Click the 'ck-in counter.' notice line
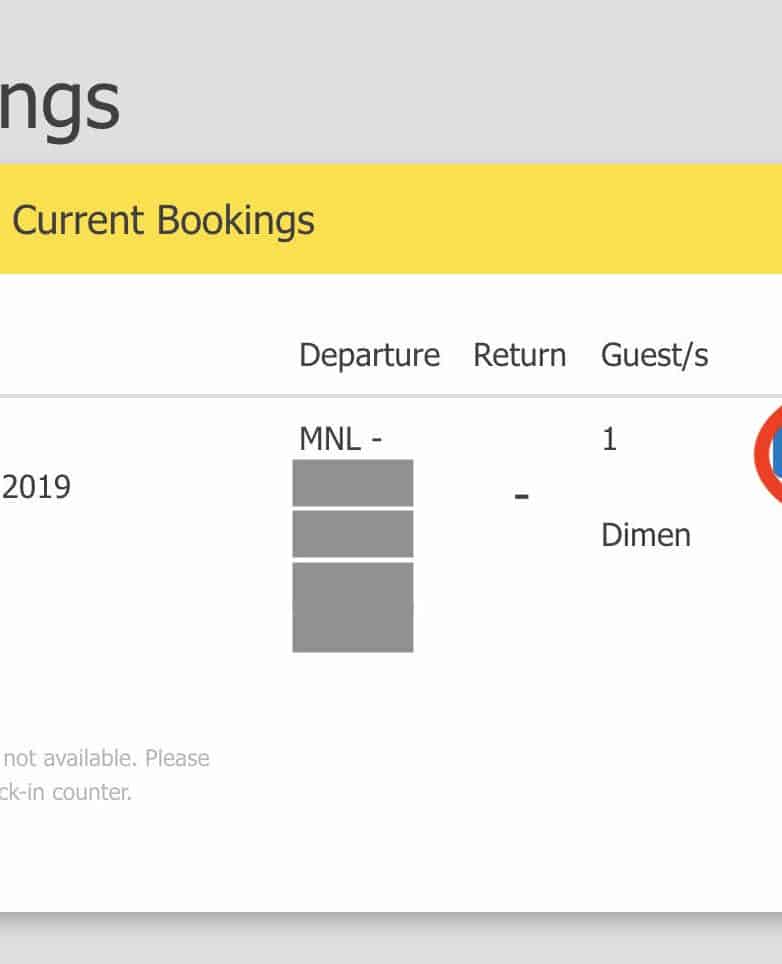The image size is (782, 964). click(66, 794)
